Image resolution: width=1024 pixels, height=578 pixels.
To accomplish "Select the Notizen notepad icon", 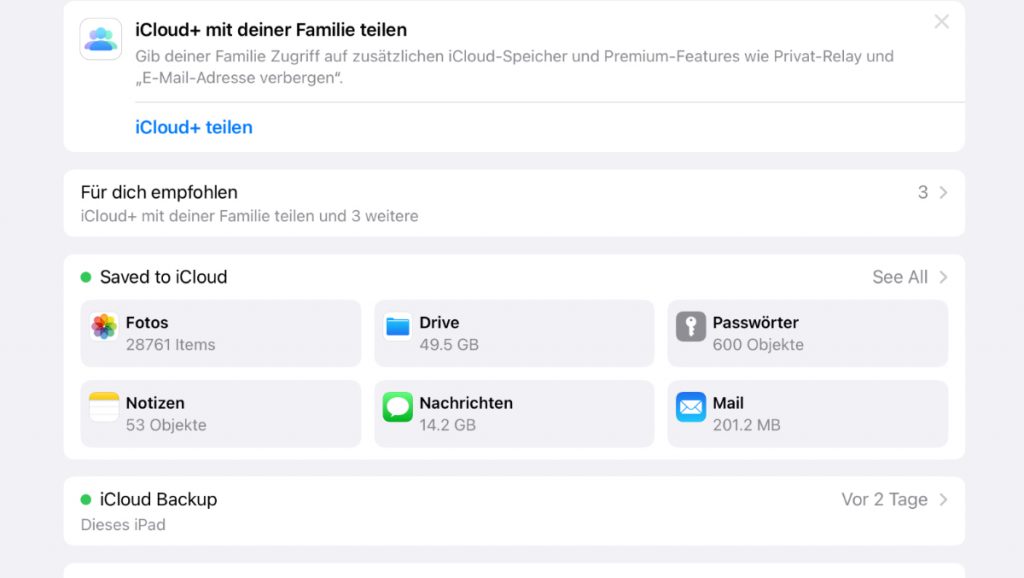I will click(x=104, y=407).
